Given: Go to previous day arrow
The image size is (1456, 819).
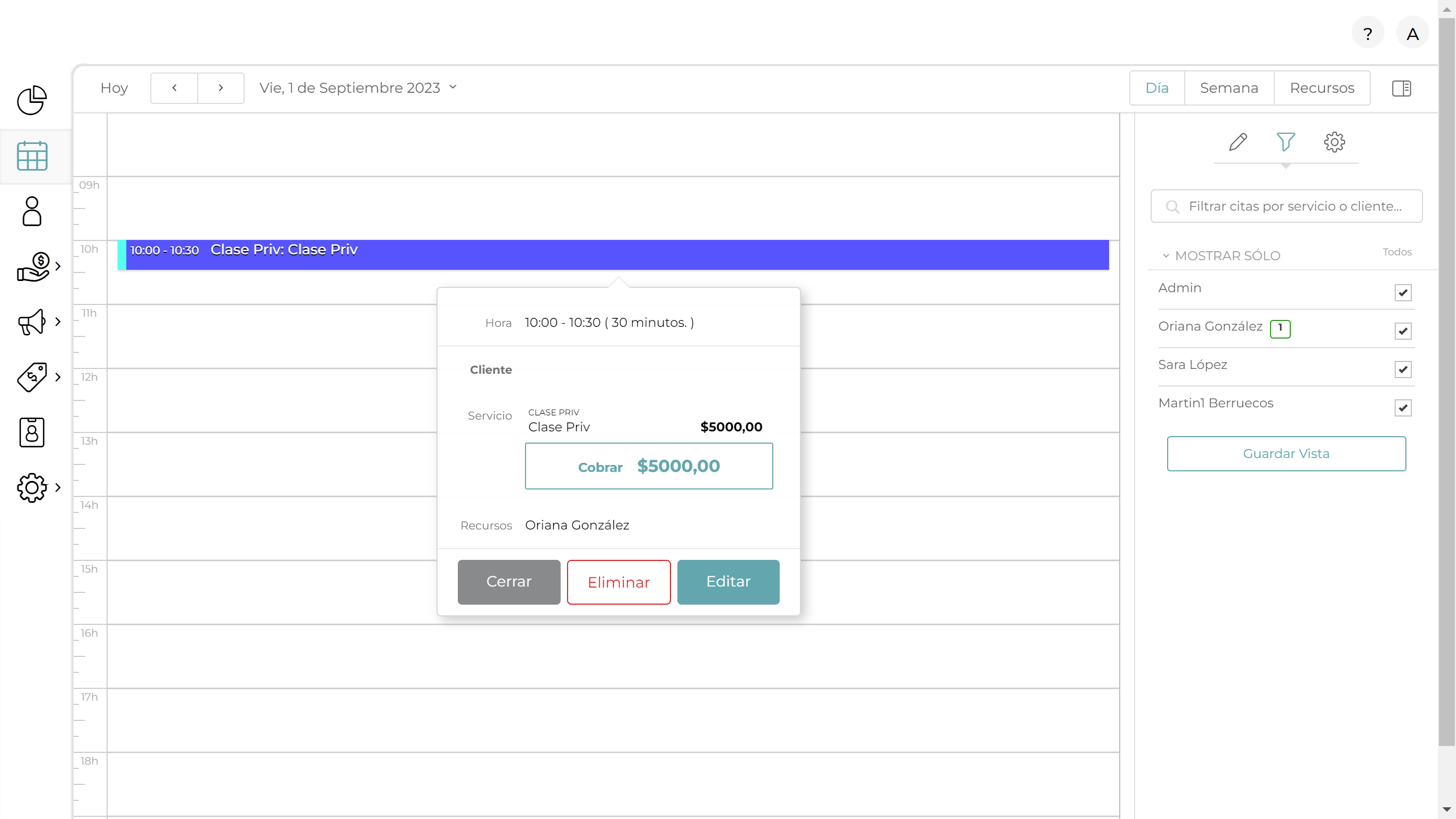Looking at the screenshot, I should coord(174,87).
